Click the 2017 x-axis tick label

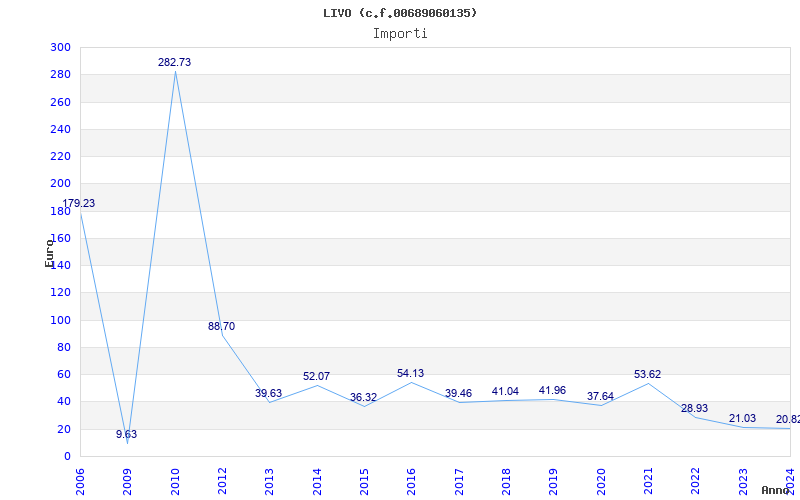[x=459, y=482]
